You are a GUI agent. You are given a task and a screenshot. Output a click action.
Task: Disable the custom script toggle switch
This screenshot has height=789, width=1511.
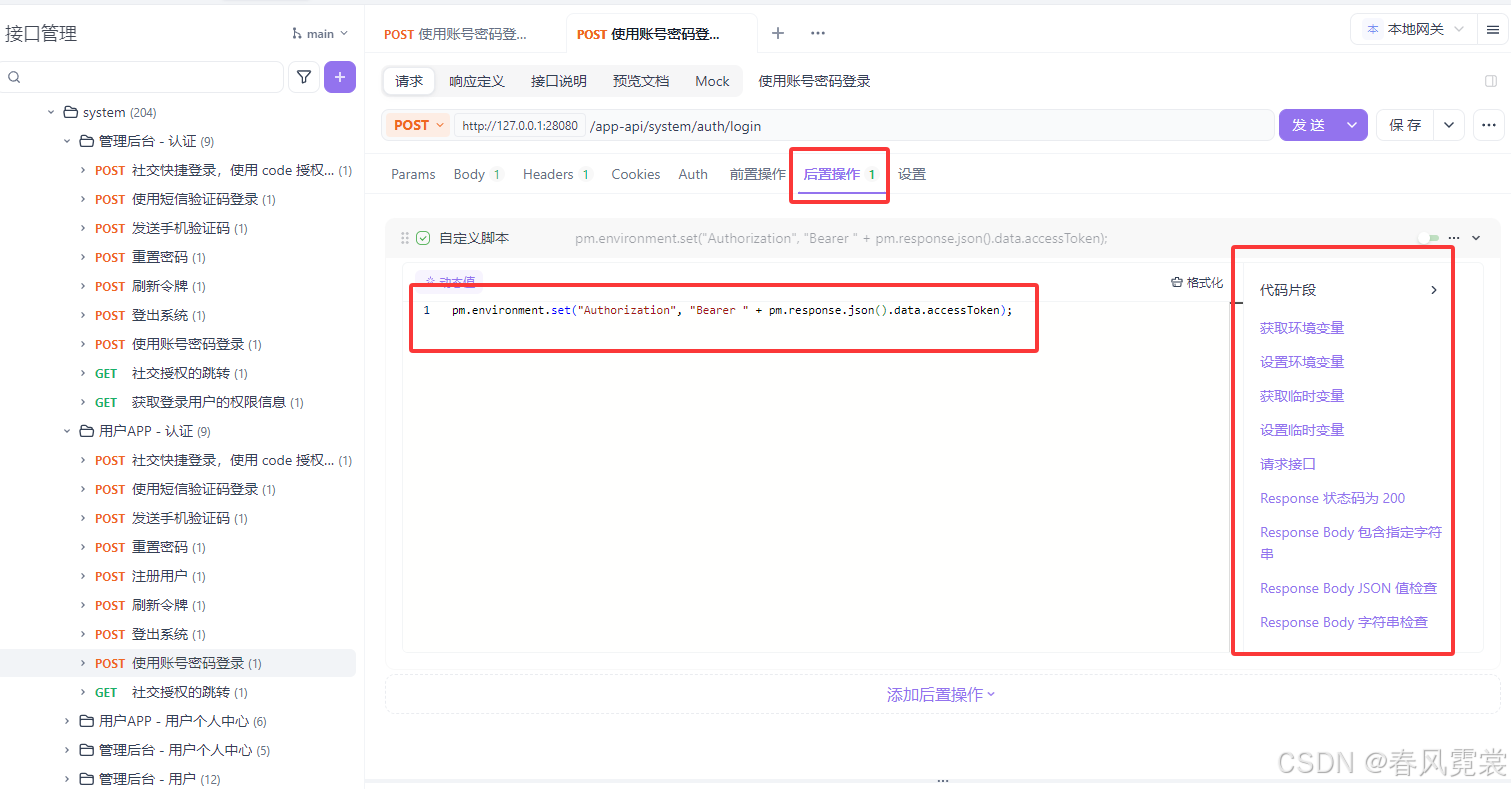pos(1430,238)
